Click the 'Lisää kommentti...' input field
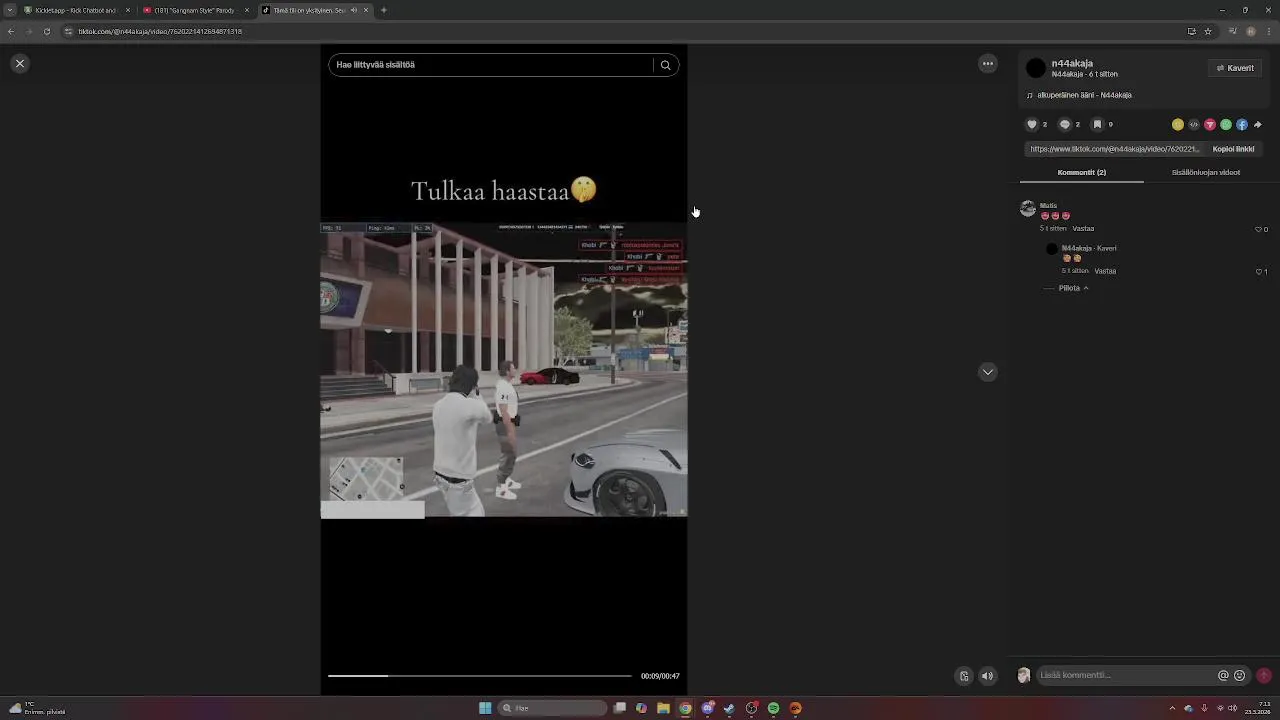Screen dimensions: 1280x720 (1125, 675)
